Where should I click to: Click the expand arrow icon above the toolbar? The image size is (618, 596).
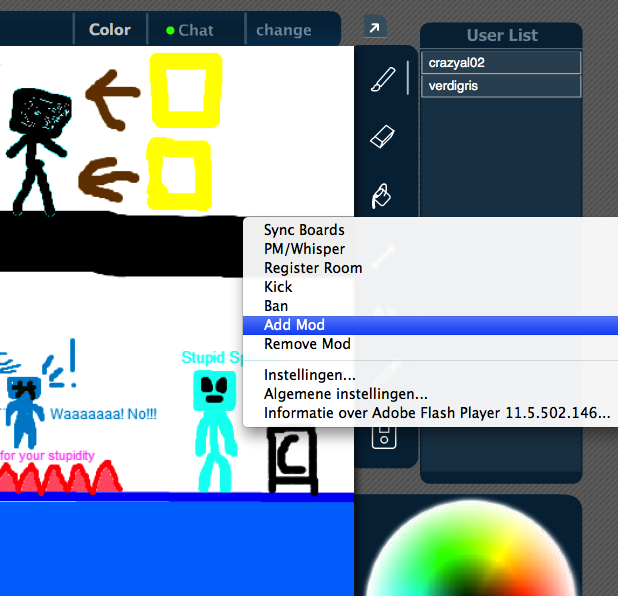click(374, 29)
